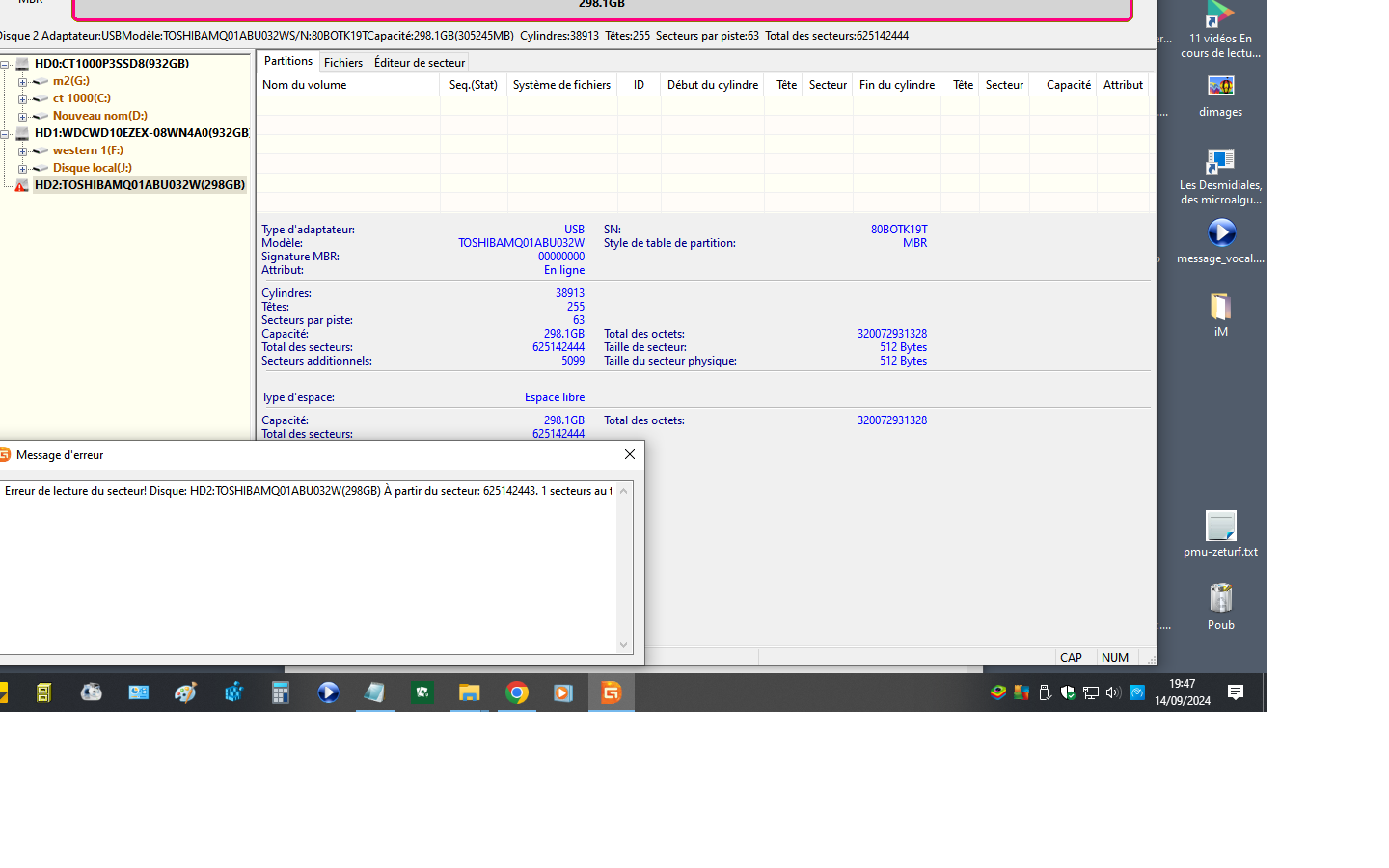Expand the Disque local(J:) partition node
Viewport: 1389px width, 868px height.
click(x=22, y=169)
